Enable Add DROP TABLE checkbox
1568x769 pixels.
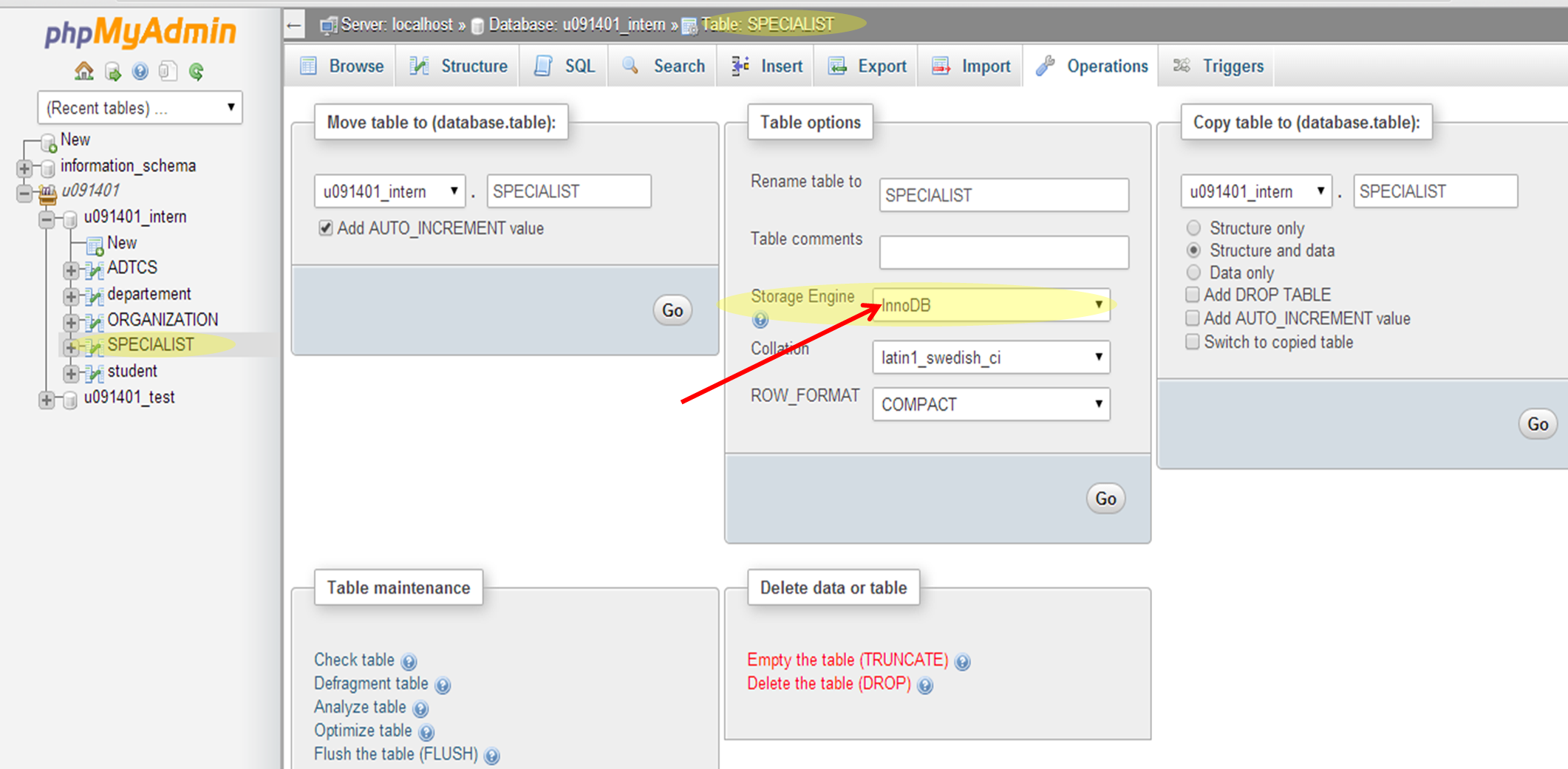tap(1192, 294)
